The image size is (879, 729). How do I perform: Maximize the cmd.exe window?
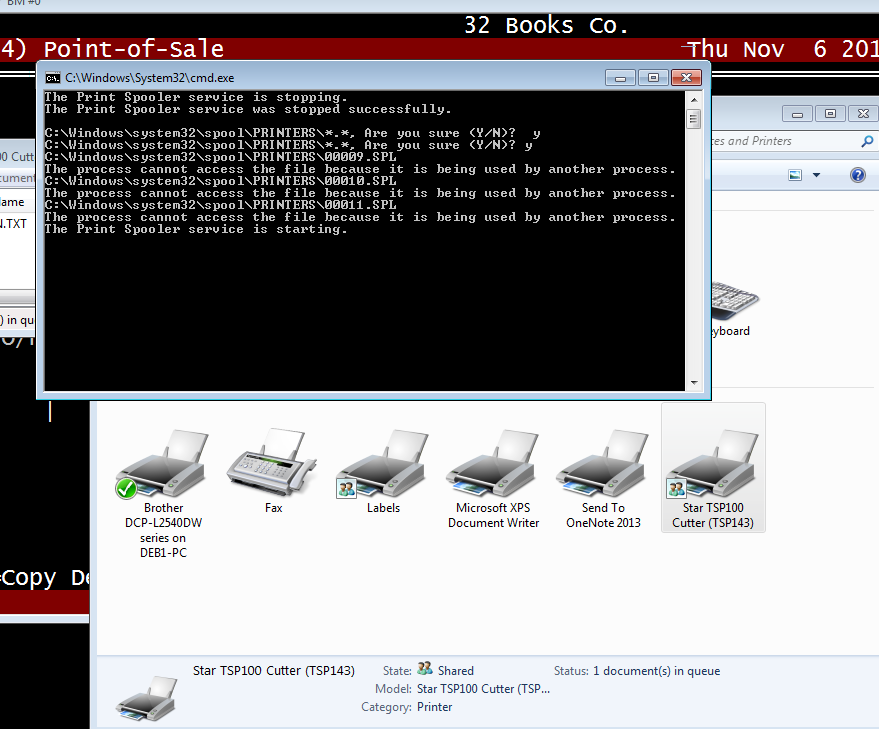coord(653,77)
